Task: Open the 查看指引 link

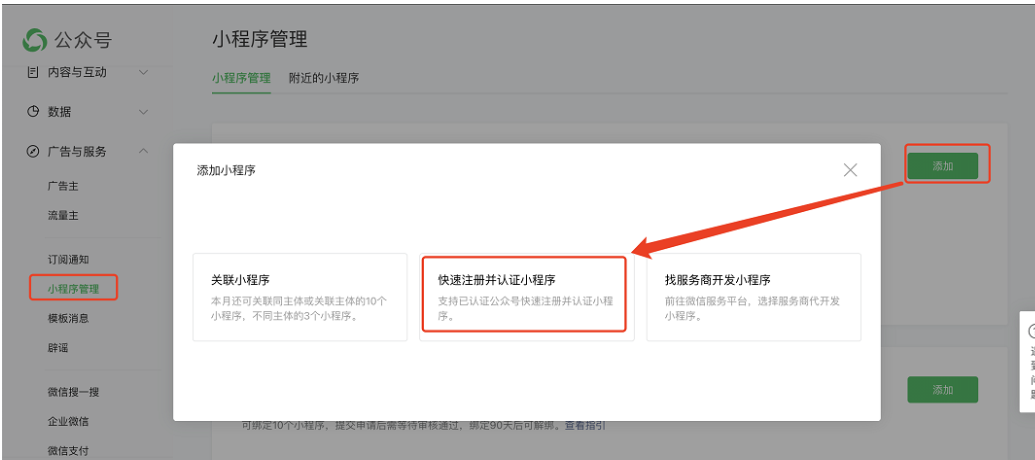Action: [x=585, y=426]
